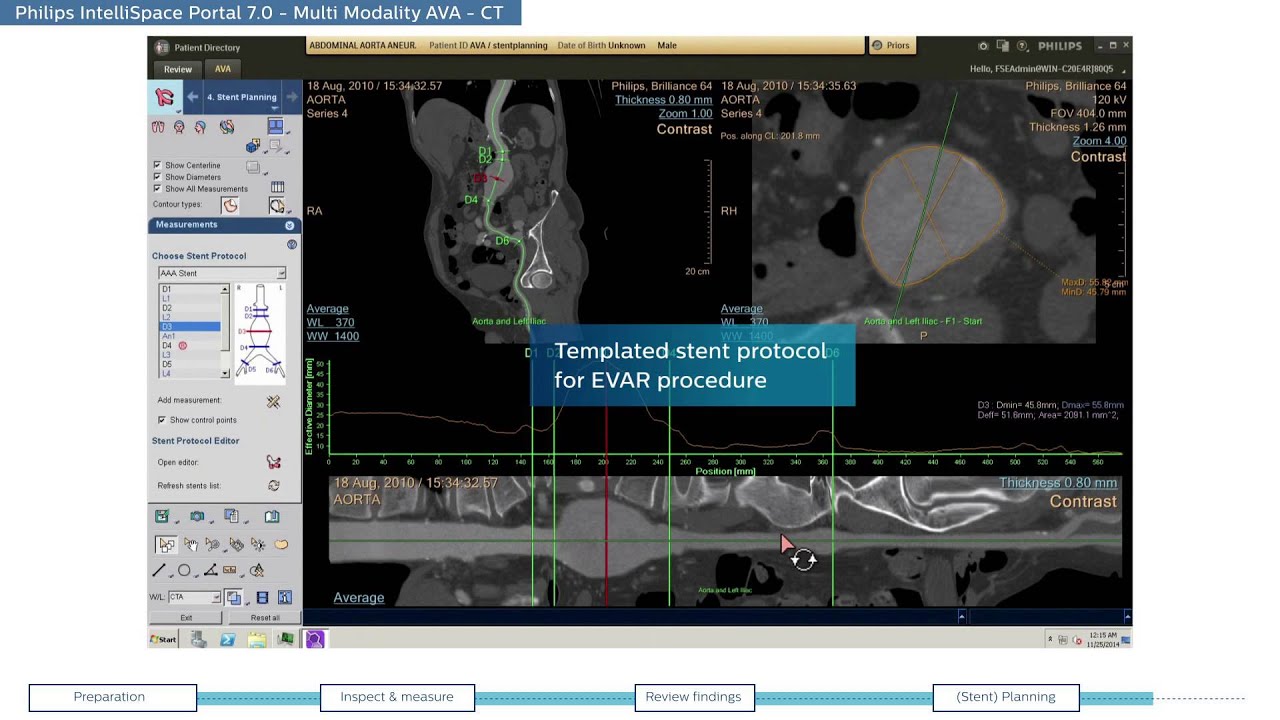Image resolution: width=1280 pixels, height=720 pixels.
Task: Click the blue 3D cube icon
Action: pyautogui.click(x=253, y=146)
